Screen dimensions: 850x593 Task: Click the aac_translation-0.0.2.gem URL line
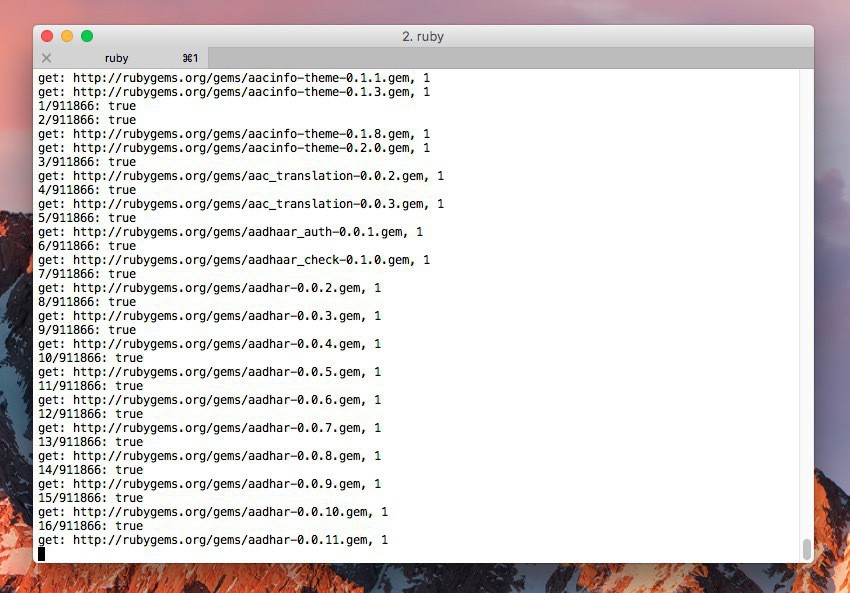point(241,176)
